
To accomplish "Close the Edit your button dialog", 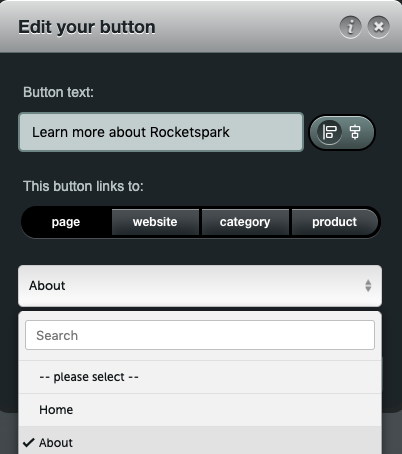I will click(x=379, y=27).
